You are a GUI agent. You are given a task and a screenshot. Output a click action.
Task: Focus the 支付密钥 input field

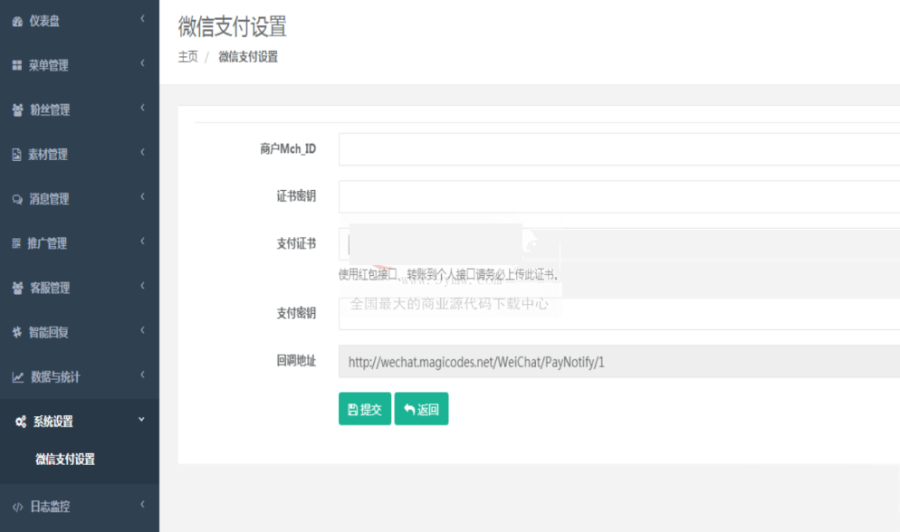click(x=619, y=313)
